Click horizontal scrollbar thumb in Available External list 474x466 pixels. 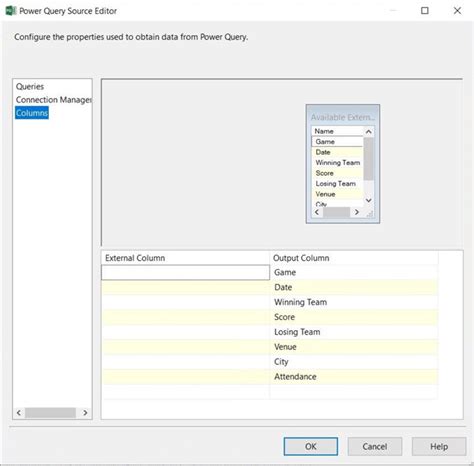pyautogui.click(x=337, y=212)
